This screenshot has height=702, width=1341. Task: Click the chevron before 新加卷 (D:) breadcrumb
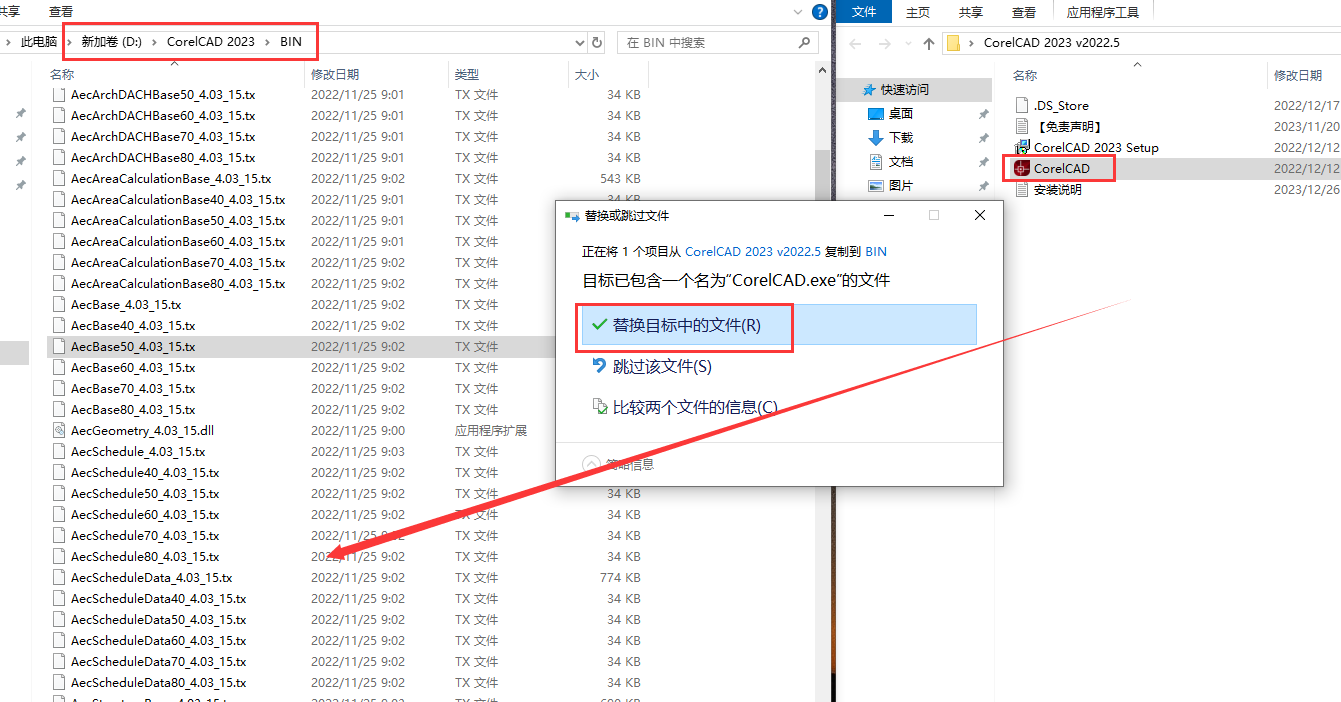pyautogui.click(x=69, y=42)
